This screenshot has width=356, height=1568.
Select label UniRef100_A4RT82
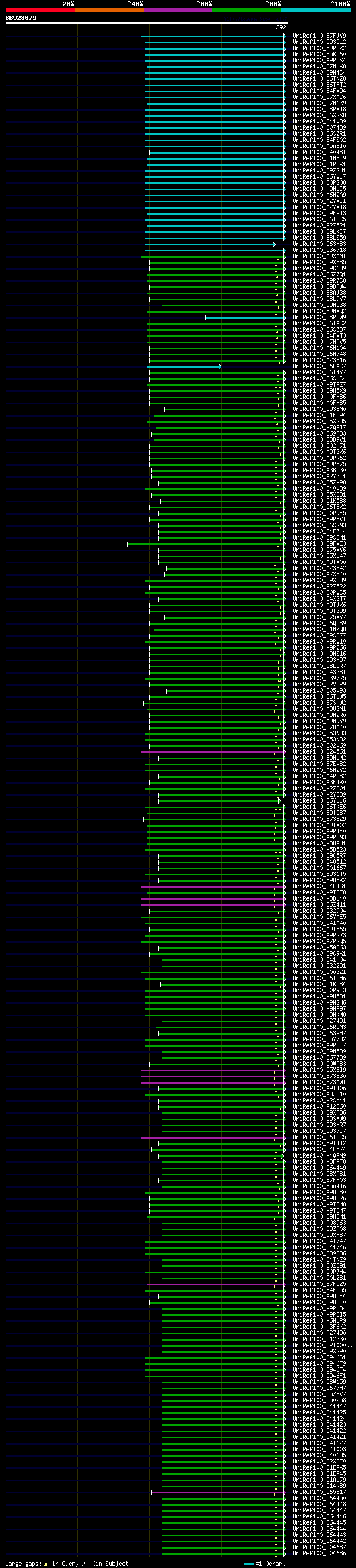(319, 776)
